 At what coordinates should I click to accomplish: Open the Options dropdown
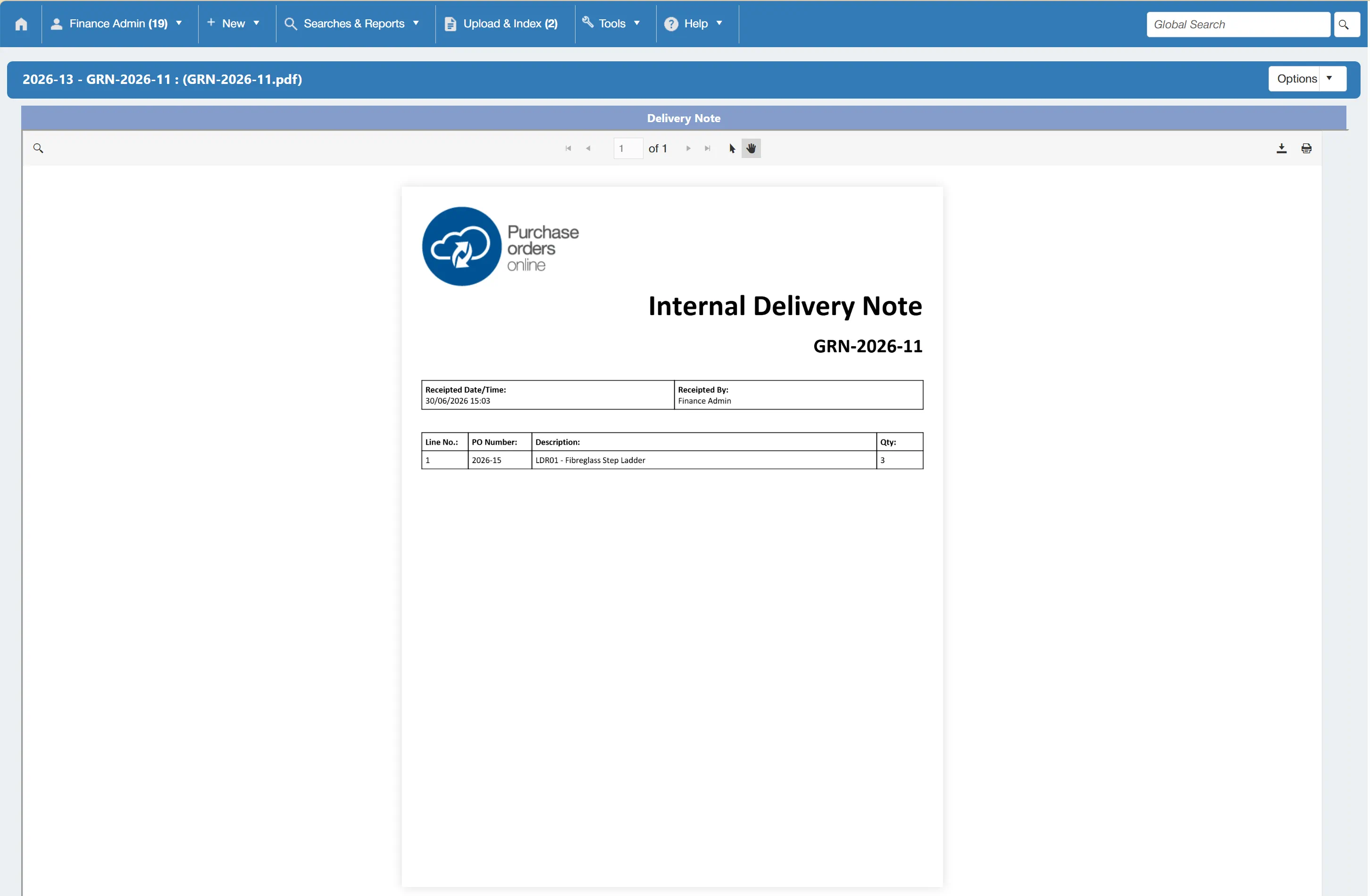pos(1307,79)
